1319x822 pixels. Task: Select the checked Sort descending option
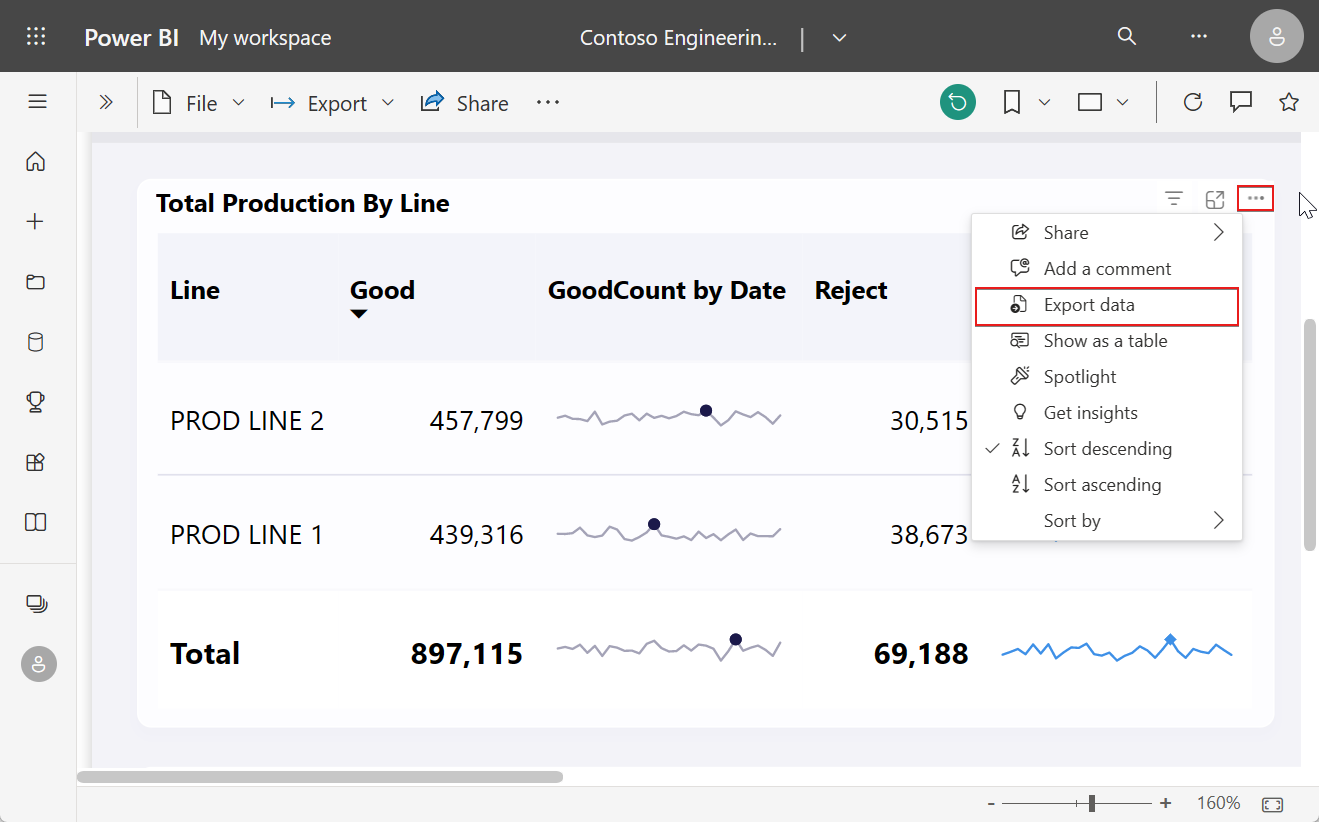coord(1107,449)
